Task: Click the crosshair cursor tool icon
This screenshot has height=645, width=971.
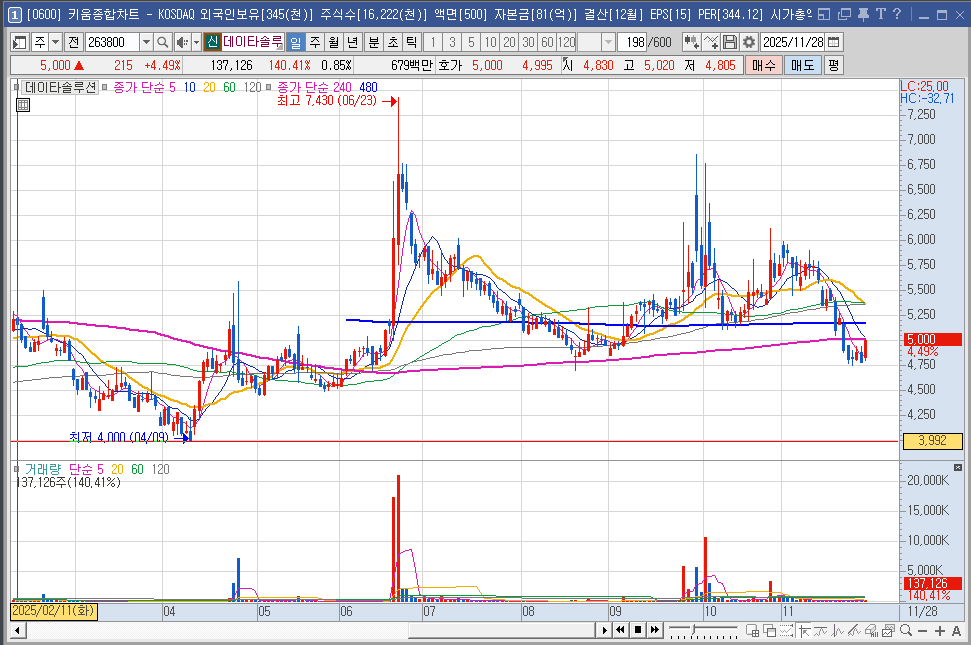Action: click(x=804, y=631)
